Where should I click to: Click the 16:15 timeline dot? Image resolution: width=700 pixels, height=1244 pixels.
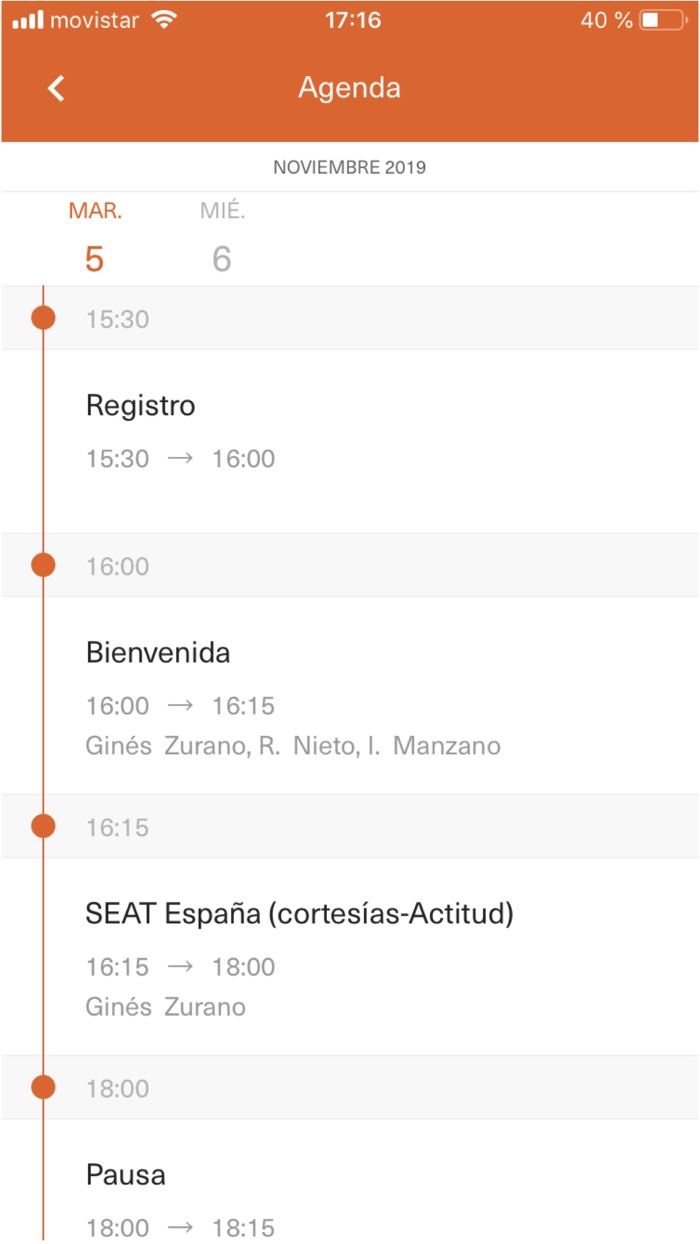43,826
